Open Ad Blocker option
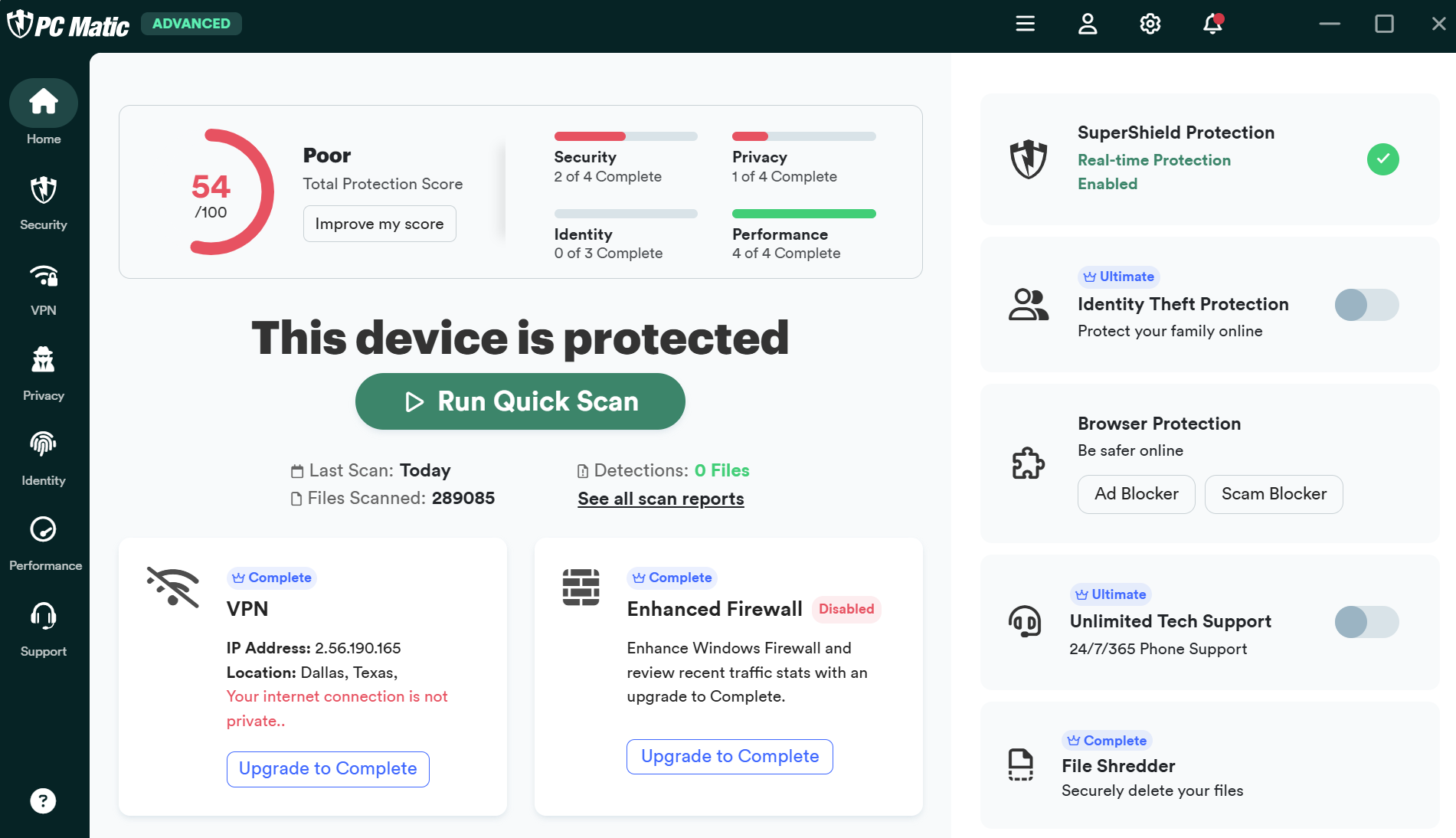 tap(1136, 494)
